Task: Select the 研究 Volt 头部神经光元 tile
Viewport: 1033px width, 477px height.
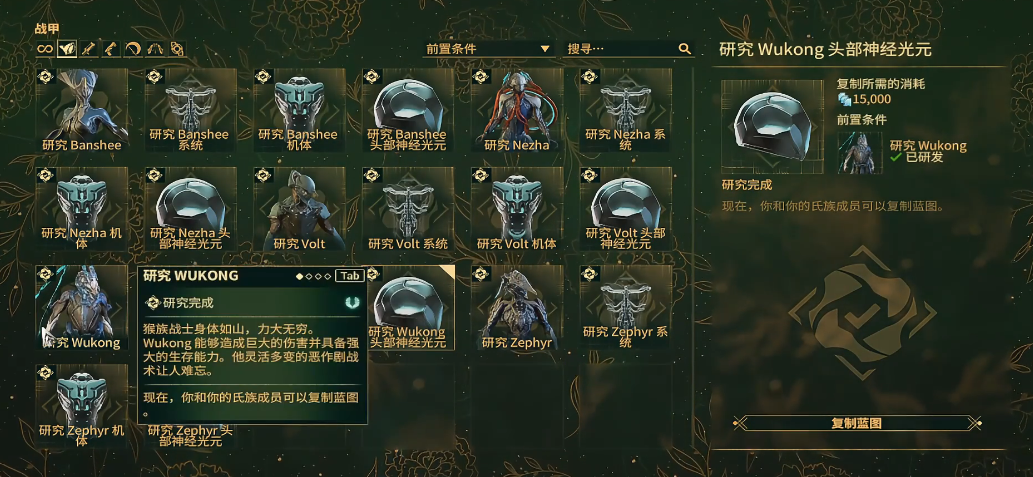Action: tap(626, 209)
